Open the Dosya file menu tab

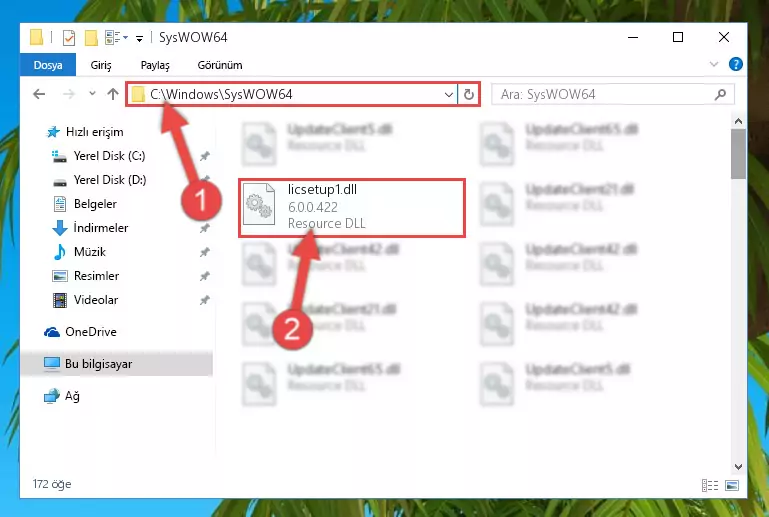(48, 65)
